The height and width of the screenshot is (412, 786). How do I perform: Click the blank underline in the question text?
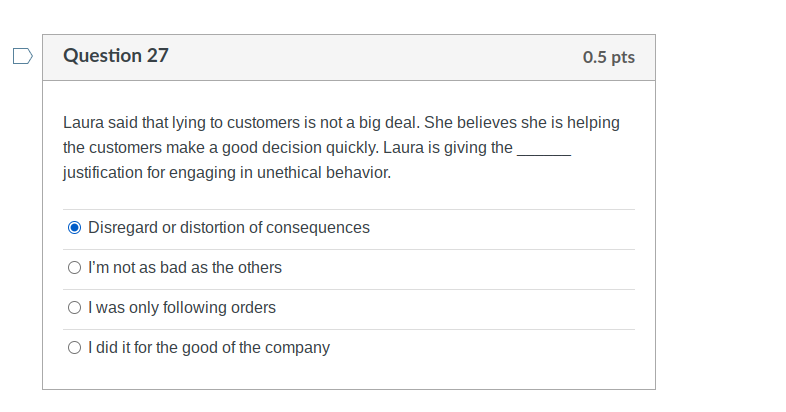pyautogui.click(x=544, y=154)
